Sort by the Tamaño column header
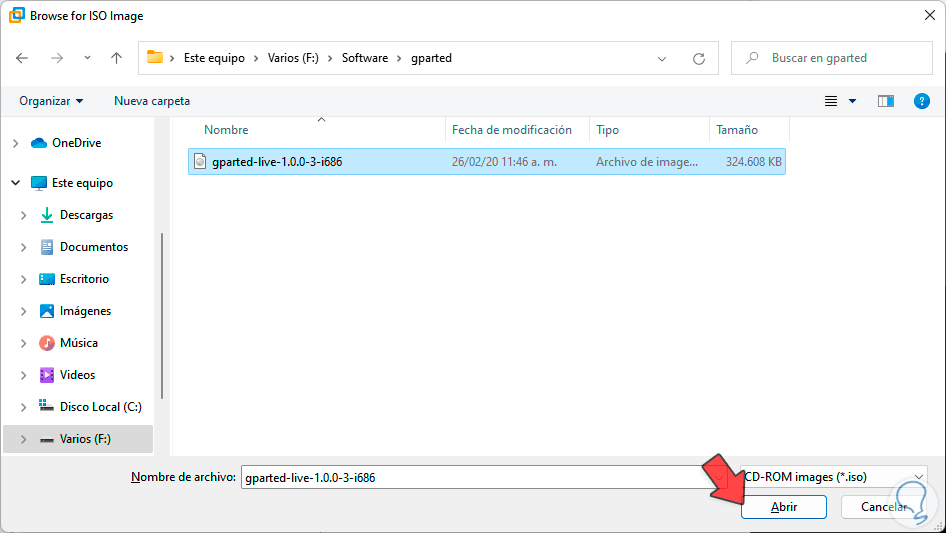The width and height of the screenshot is (946, 533). (737, 130)
